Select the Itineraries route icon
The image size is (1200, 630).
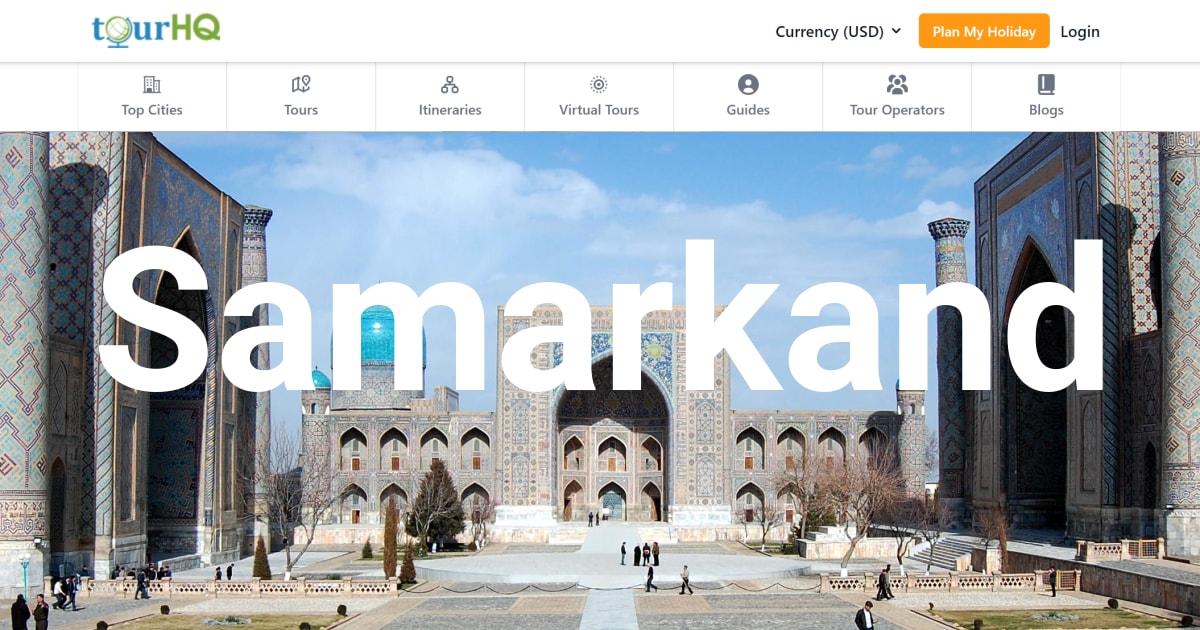(x=450, y=84)
